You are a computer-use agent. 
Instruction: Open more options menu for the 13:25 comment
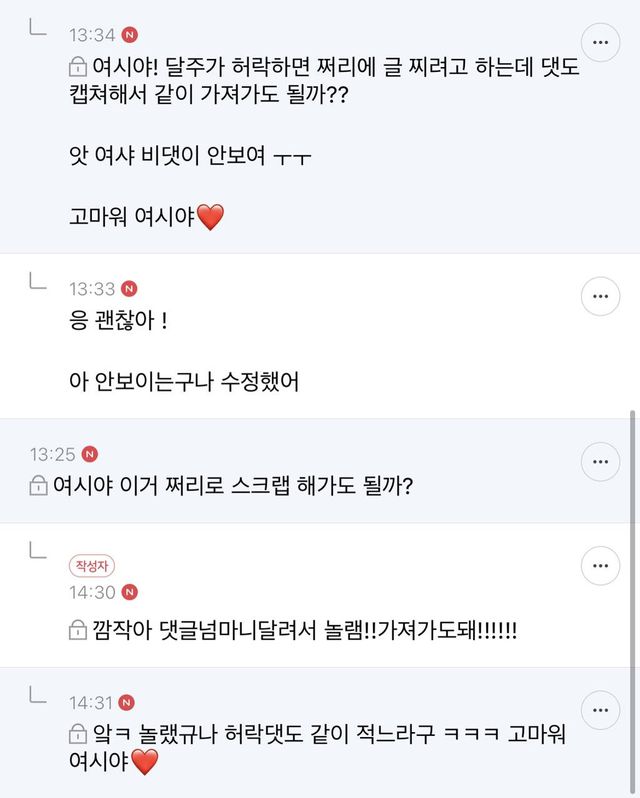click(600, 462)
